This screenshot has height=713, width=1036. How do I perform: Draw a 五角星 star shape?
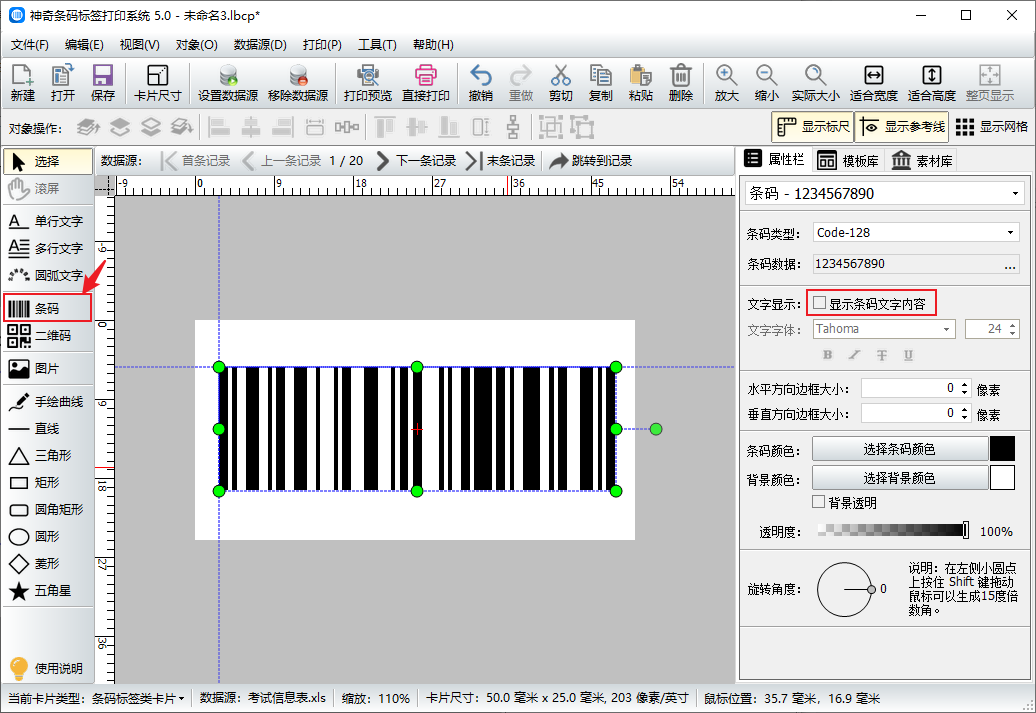pyautogui.click(x=47, y=590)
